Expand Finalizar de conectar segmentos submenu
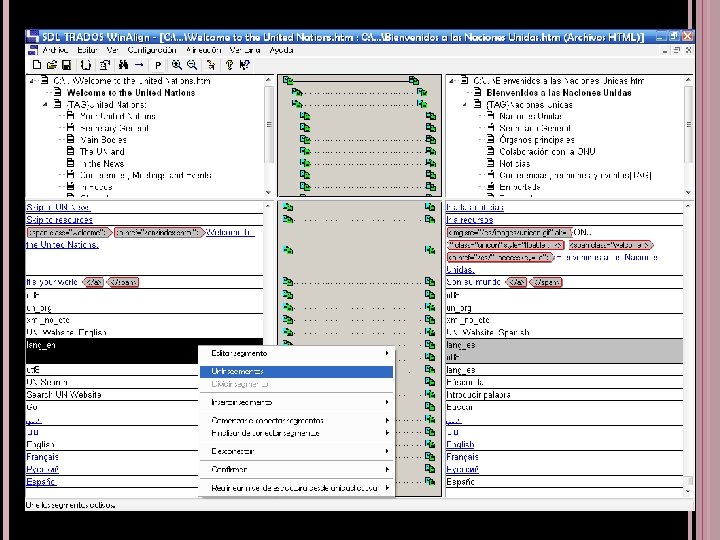The width and height of the screenshot is (720, 540). pyautogui.click(x=297, y=433)
